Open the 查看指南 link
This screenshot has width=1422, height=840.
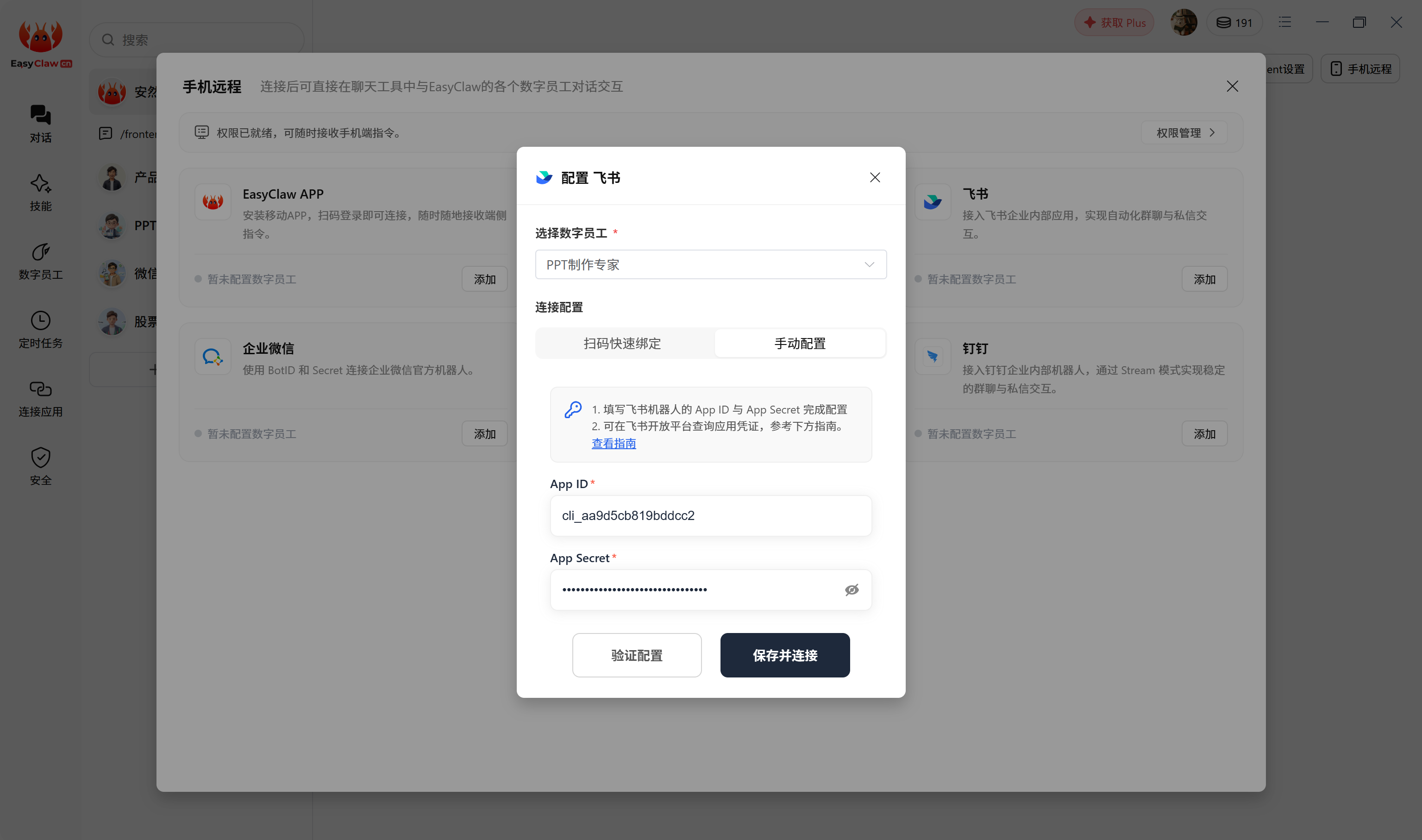coord(614,443)
